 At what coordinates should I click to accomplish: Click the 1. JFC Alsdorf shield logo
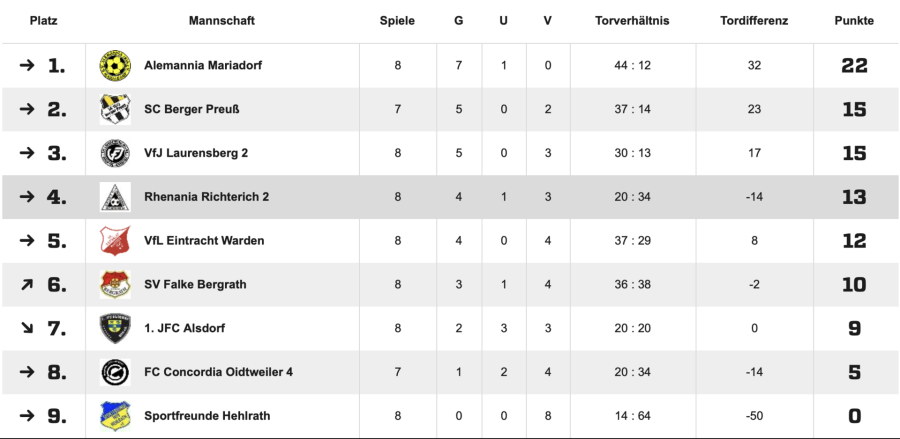coord(115,328)
